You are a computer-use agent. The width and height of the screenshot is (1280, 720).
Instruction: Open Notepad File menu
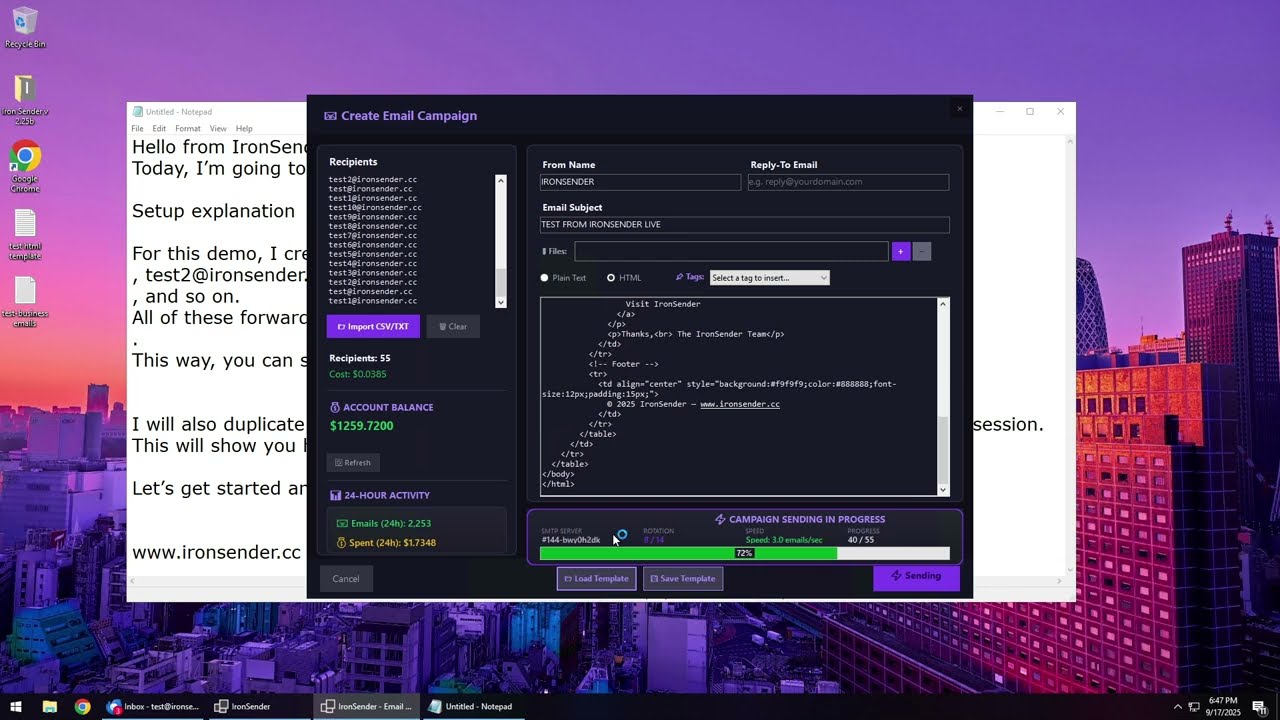click(x=138, y=129)
